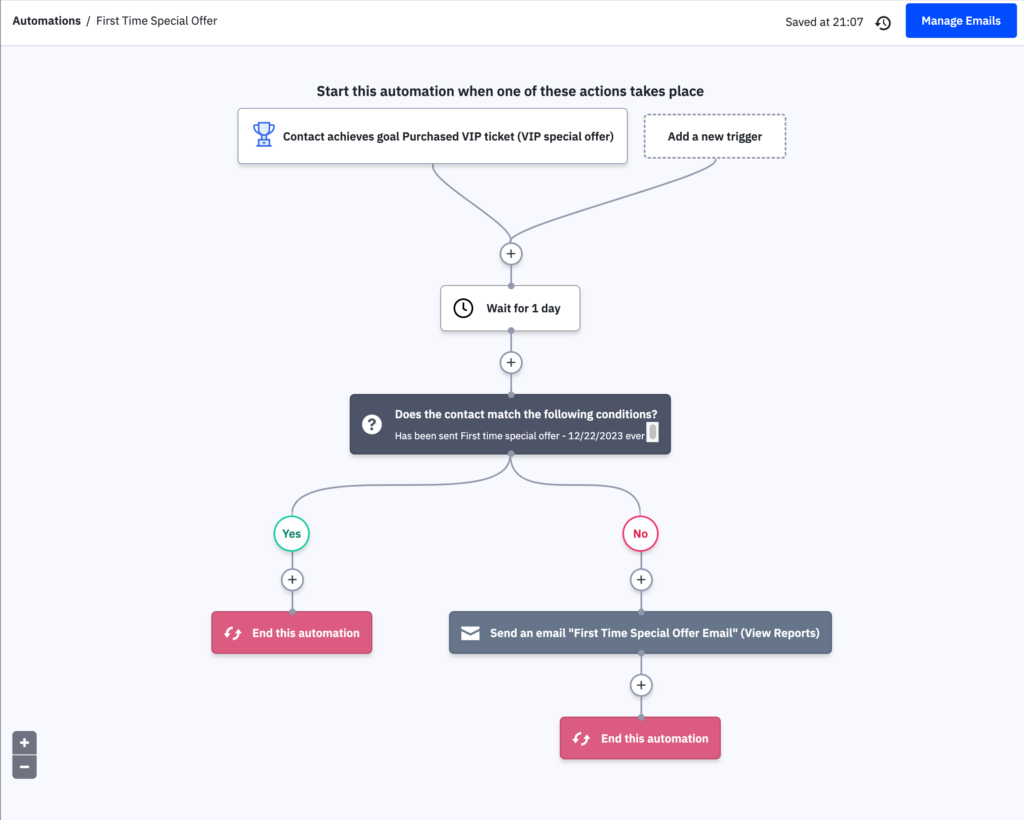Click the lightning icon on the Yes-branch end step
The height and width of the screenshot is (820, 1024).
[x=233, y=632]
